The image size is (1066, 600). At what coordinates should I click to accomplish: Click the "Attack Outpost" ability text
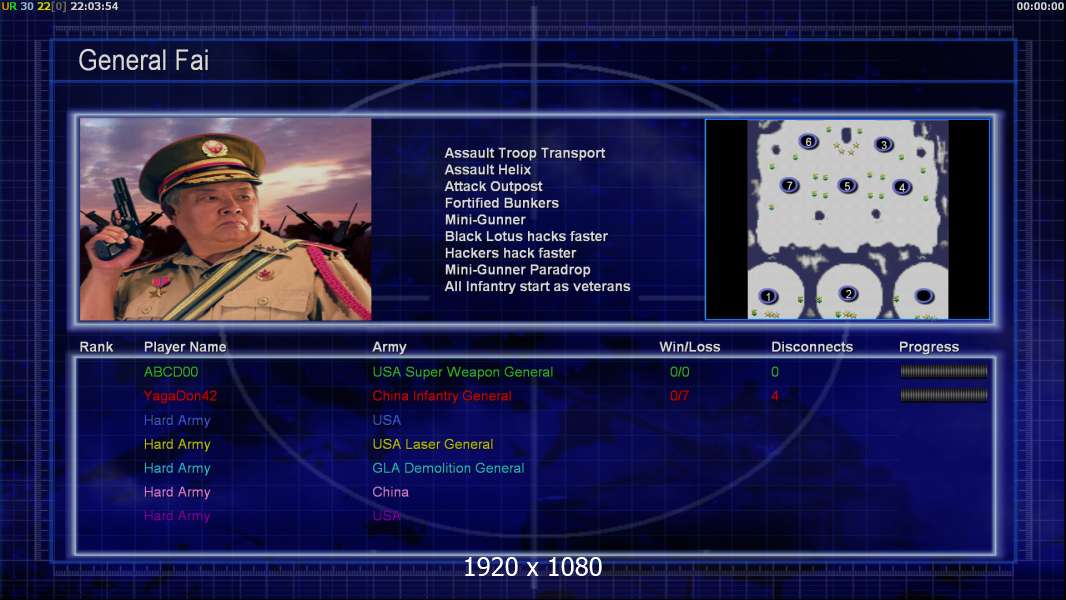(494, 186)
